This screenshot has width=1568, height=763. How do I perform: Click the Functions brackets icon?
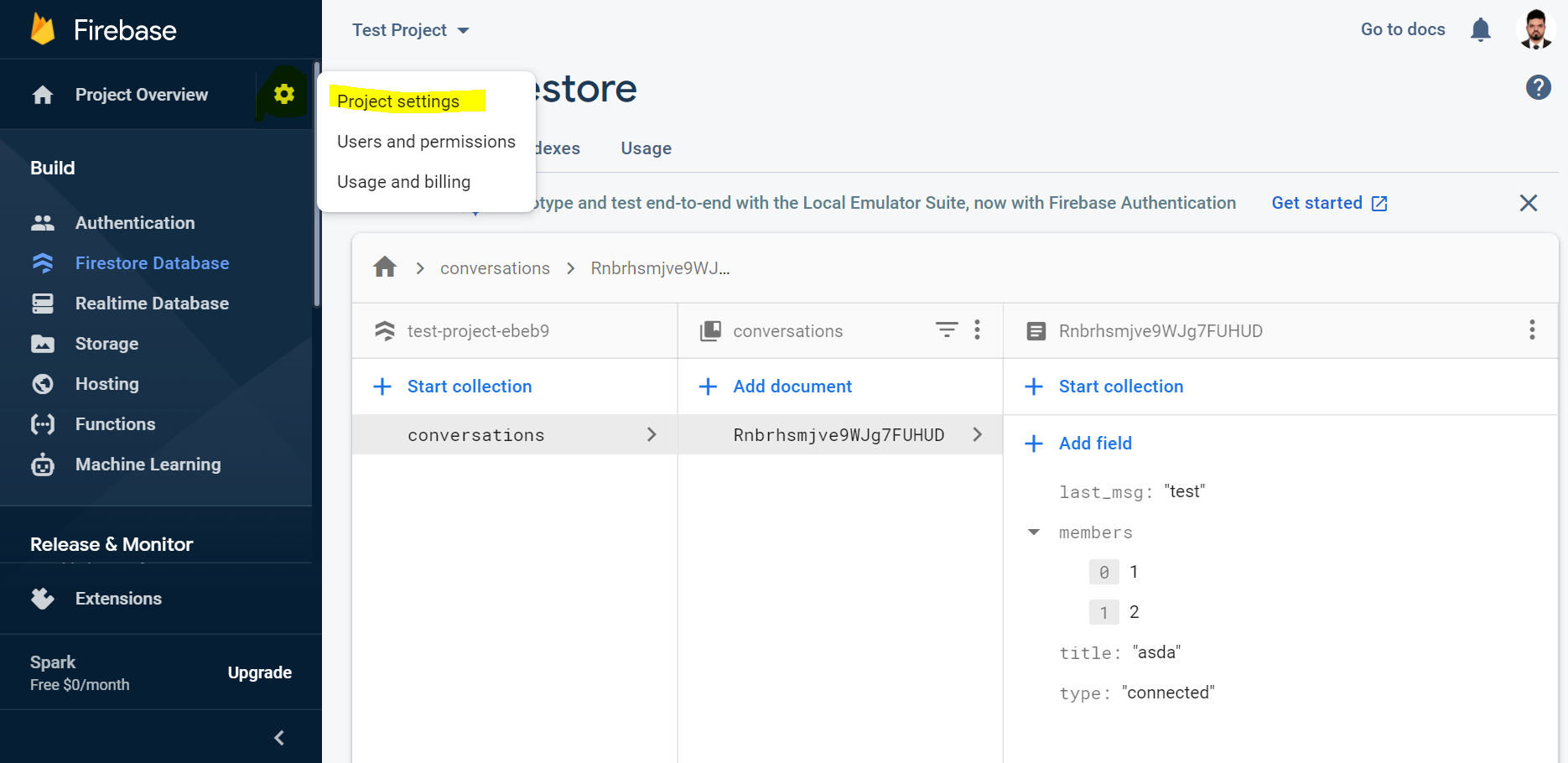[43, 424]
